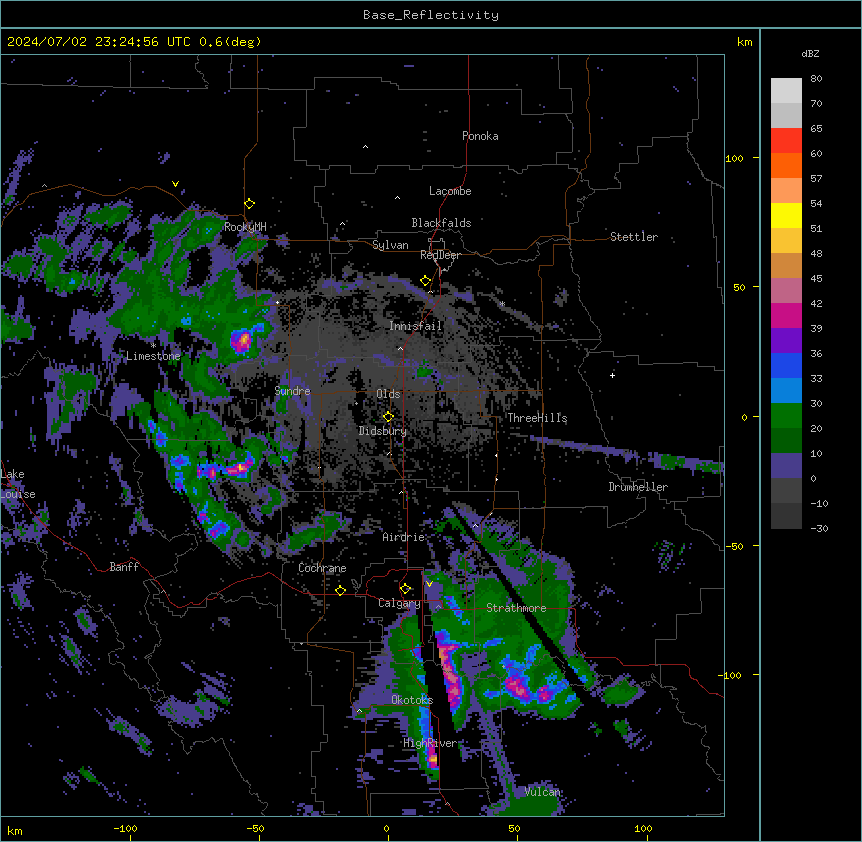Click the white plus marker east of ThreeHills
The width and height of the screenshot is (862, 842).
point(612,375)
